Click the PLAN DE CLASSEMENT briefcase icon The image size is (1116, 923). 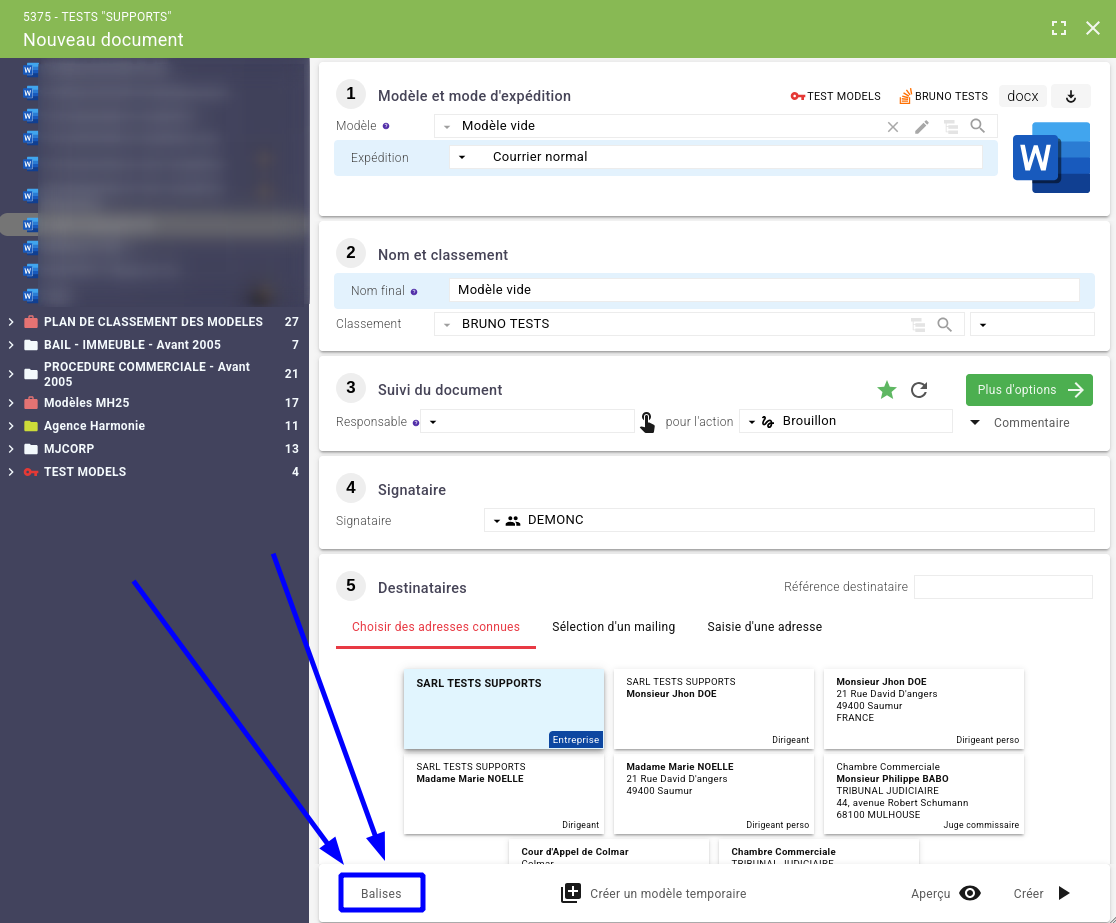(31, 322)
